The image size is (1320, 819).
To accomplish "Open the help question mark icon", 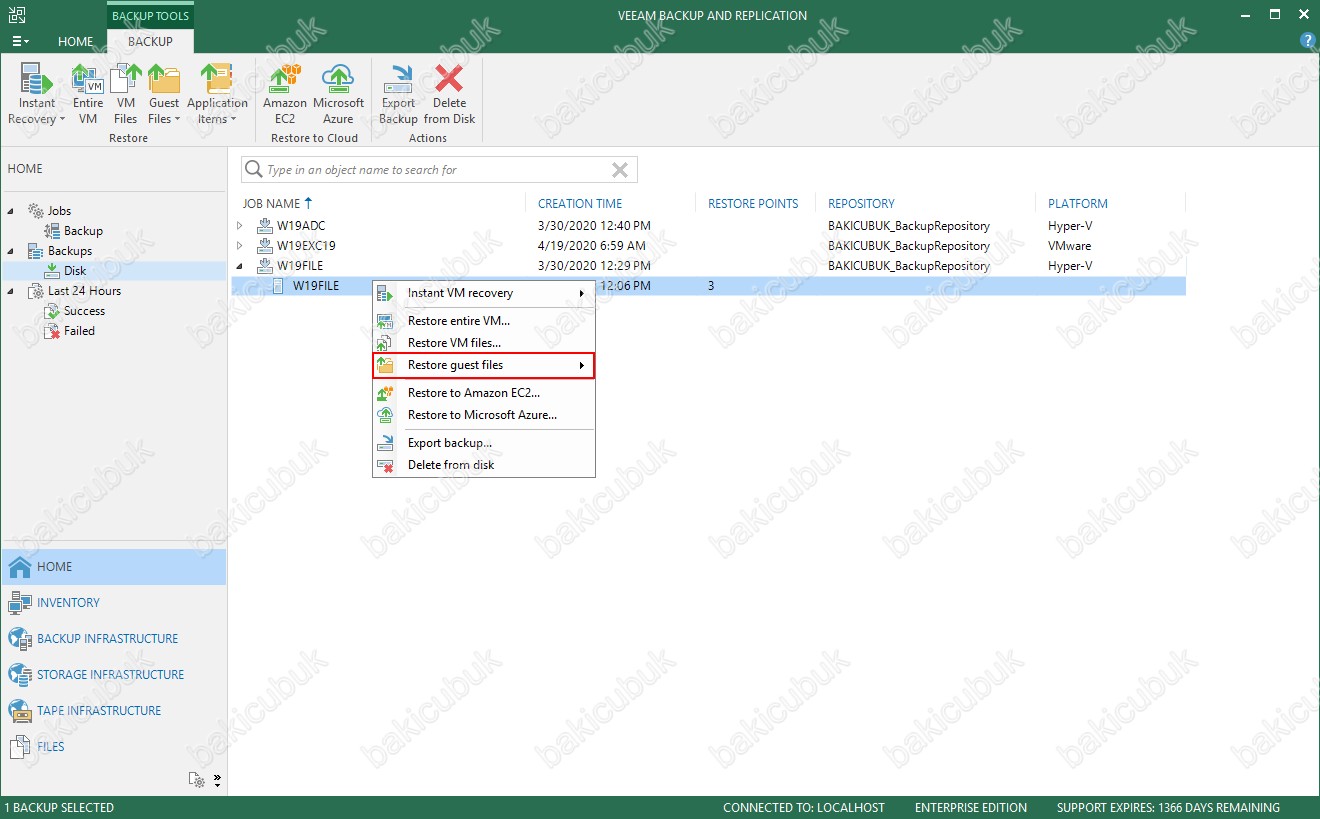I will (1307, 41).
